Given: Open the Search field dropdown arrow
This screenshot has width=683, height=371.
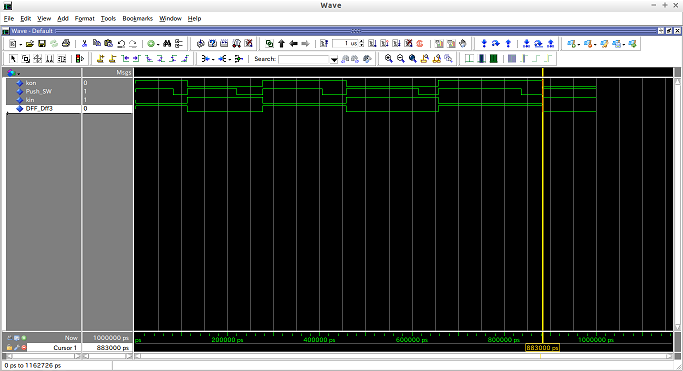Looking at the screenshot, I should (x=334, y=59).
